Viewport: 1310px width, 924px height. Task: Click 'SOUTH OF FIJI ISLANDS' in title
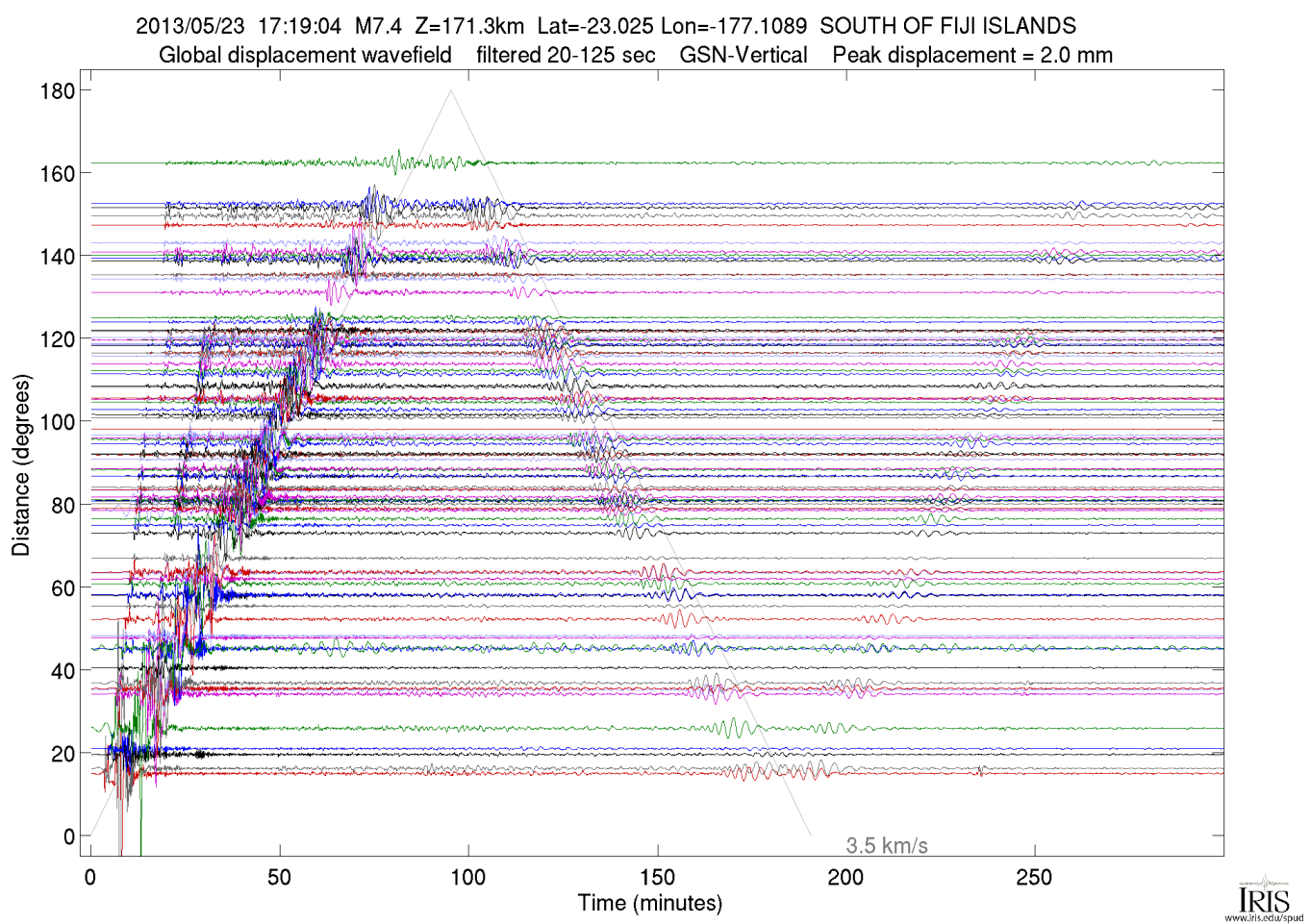click(x=947, y=26)
